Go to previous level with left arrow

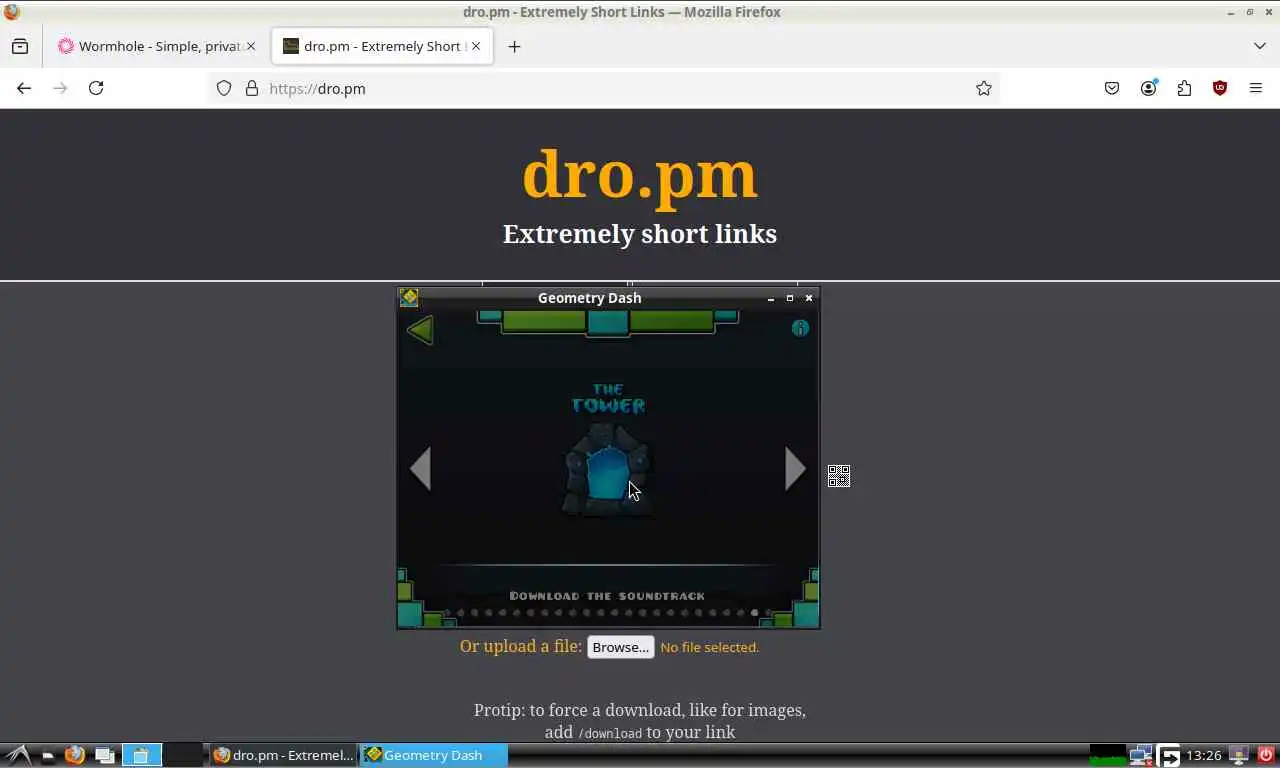pyautogui.click(x=420, y=468)
